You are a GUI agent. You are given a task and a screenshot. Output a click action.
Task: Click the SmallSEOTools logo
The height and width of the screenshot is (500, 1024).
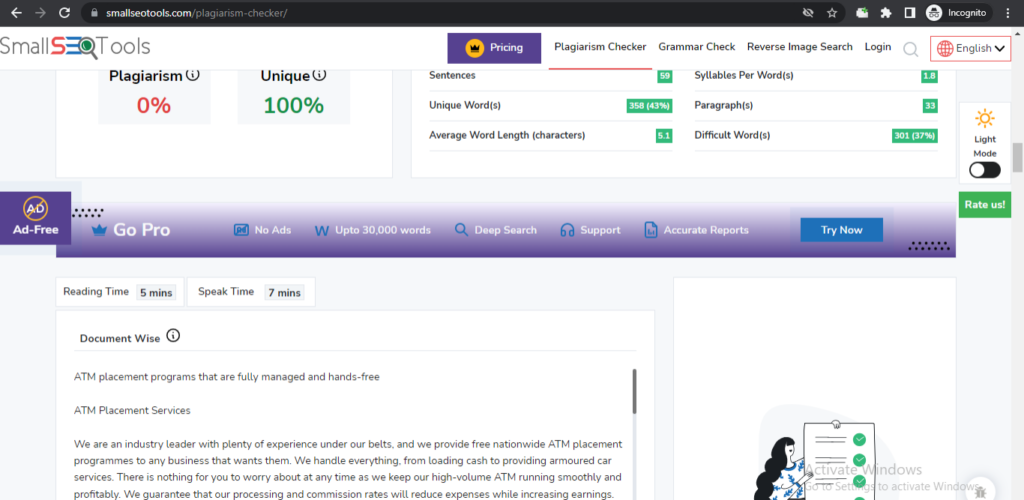click(x=75, y=46)
